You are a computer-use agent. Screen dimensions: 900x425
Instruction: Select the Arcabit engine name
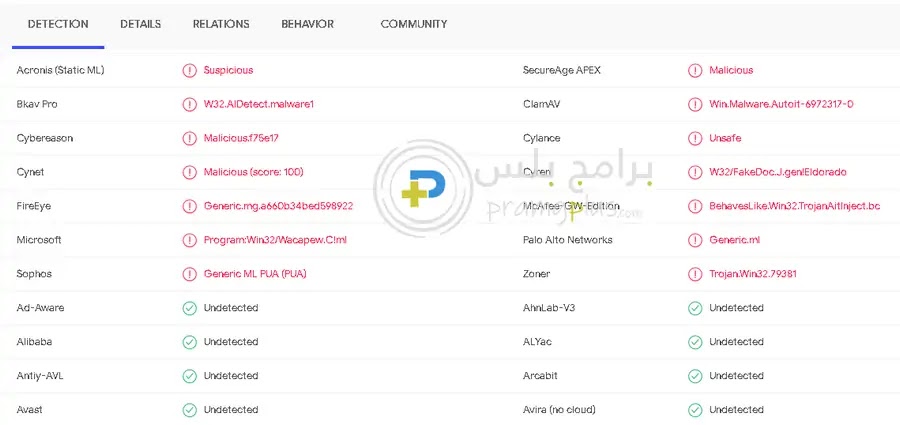(x=540, y=375)
